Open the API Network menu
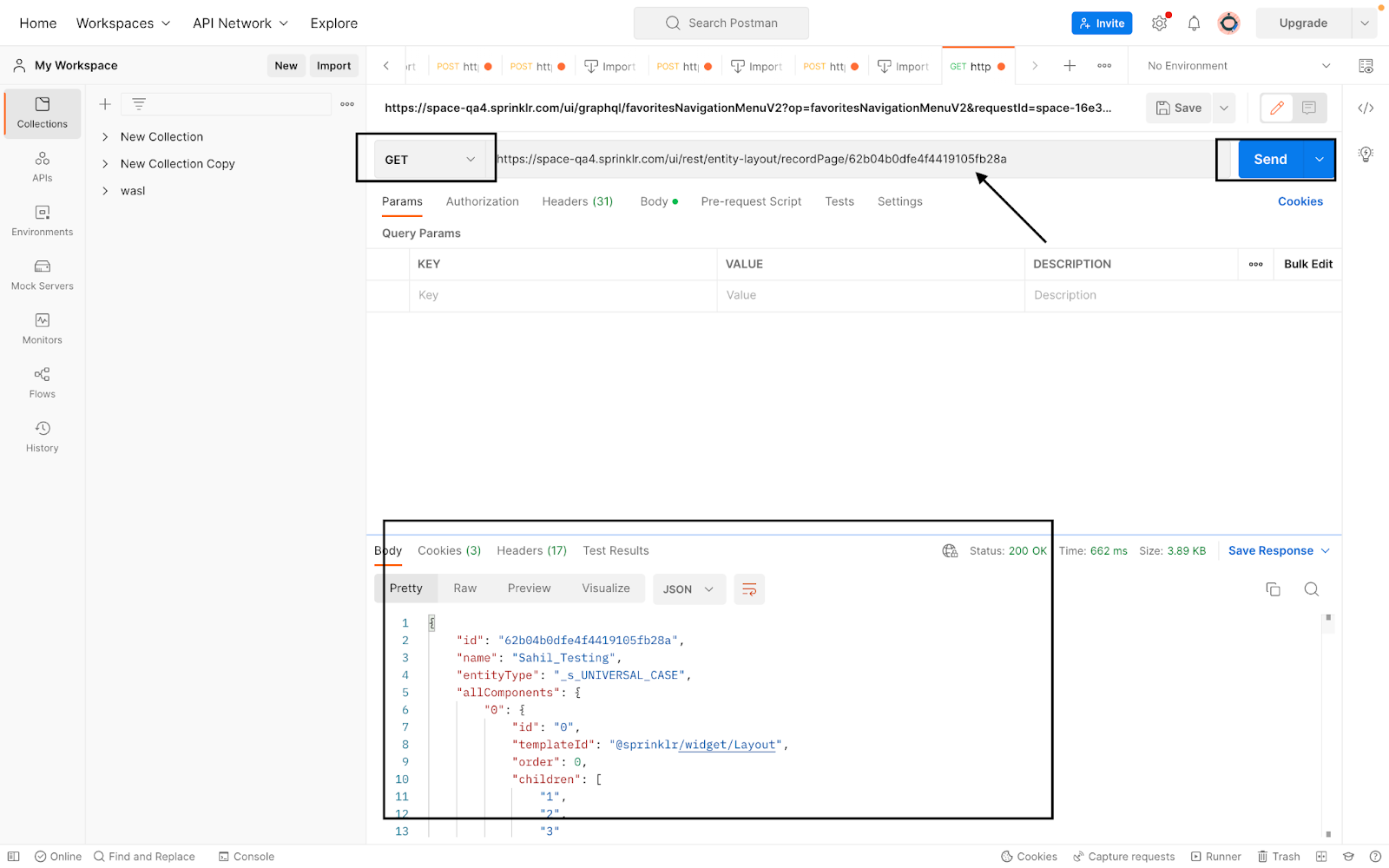Image resolution: width=1389 pixels, height=868 pixels. [x=240, y=23]
